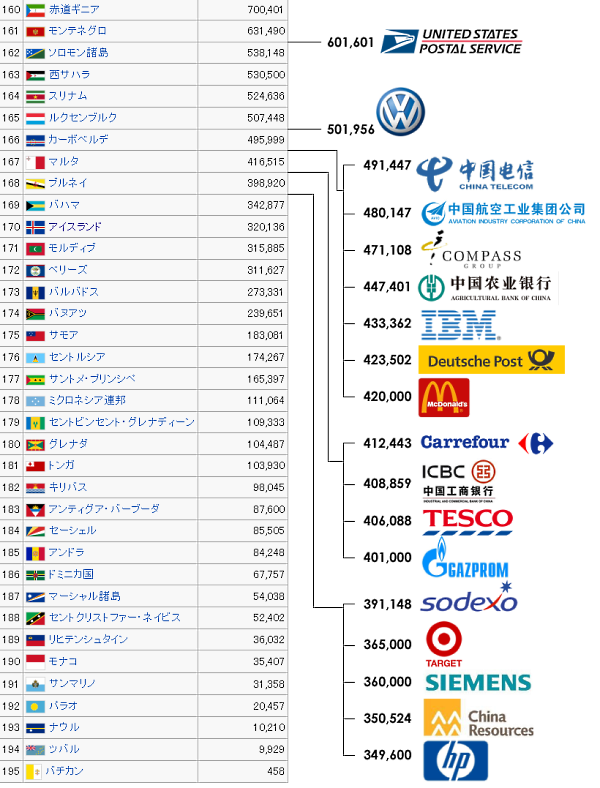The width and height of the screenshot is (600, 788).
Task: Follow the バルバドス link
Action: (73, 292)
